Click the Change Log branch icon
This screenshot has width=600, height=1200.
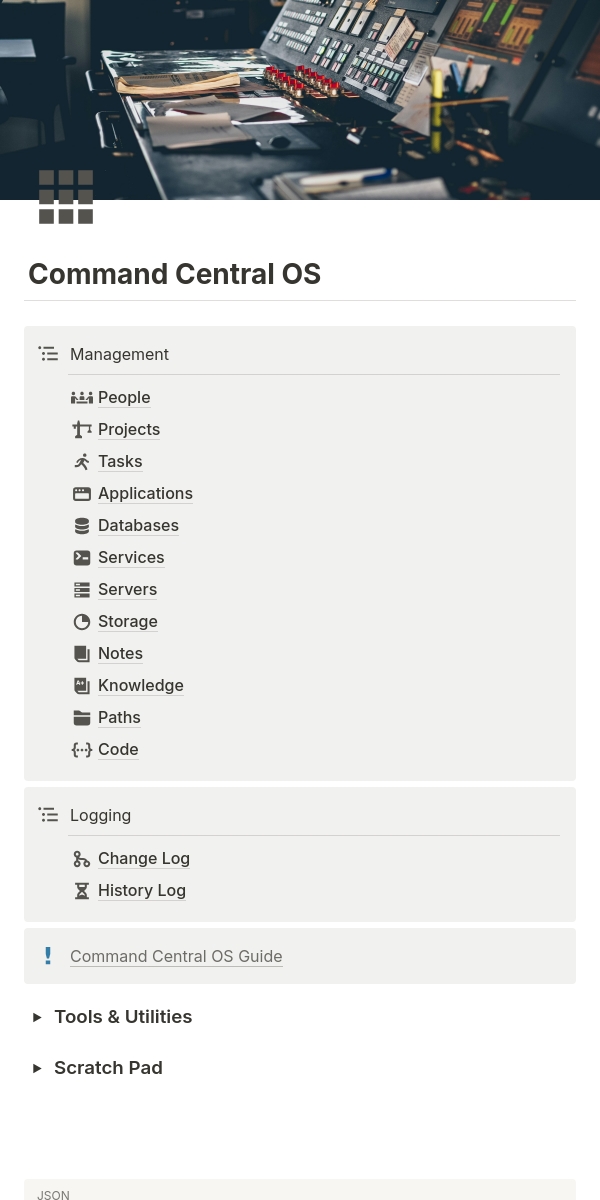(x=82, y=859)
